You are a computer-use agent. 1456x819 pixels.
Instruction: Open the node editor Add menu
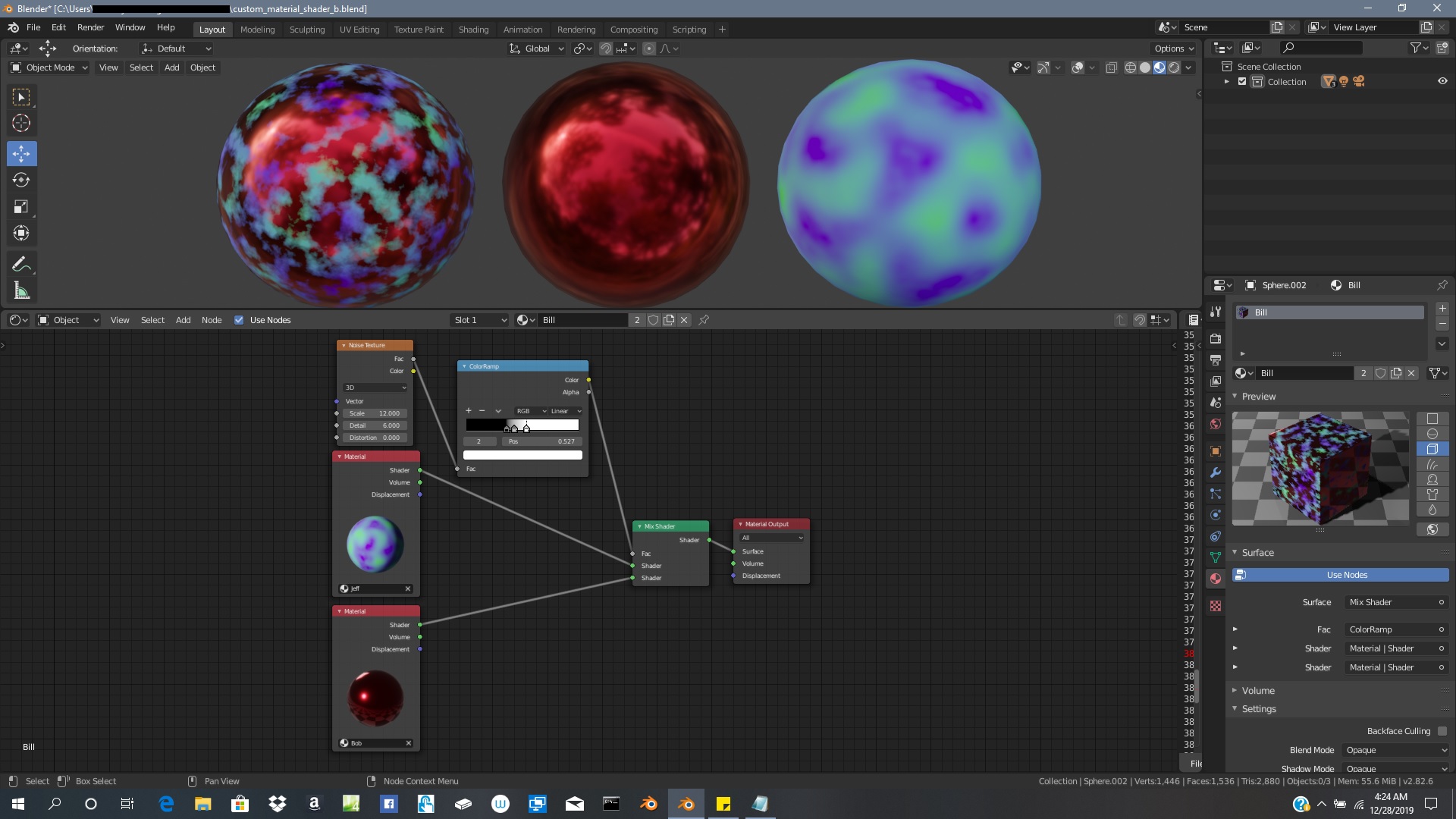coord(183,320)
